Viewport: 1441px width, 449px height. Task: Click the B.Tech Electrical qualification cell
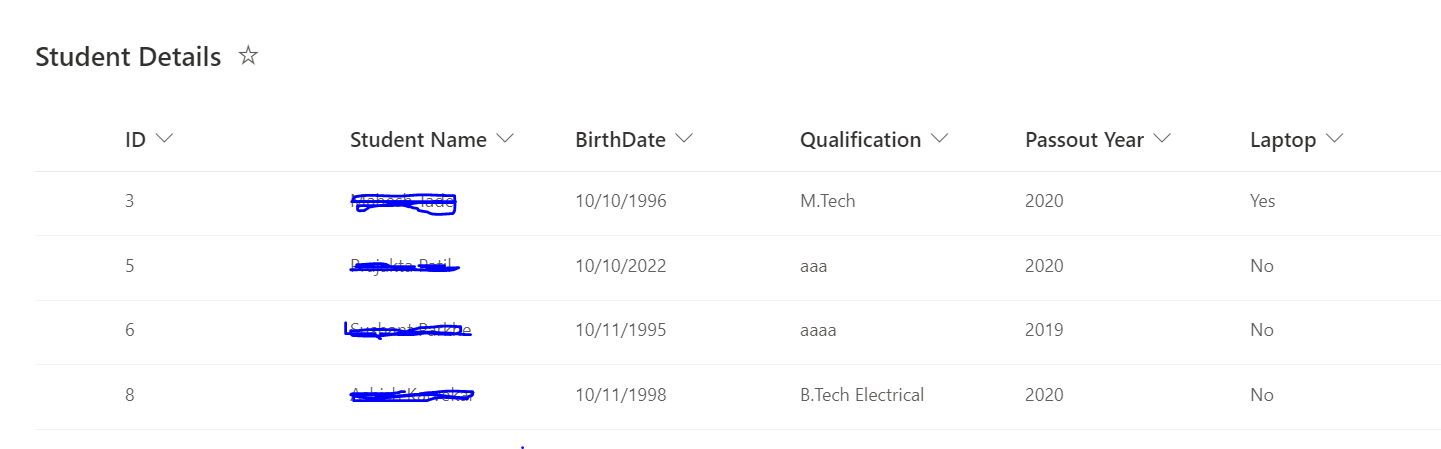point(862,395)
